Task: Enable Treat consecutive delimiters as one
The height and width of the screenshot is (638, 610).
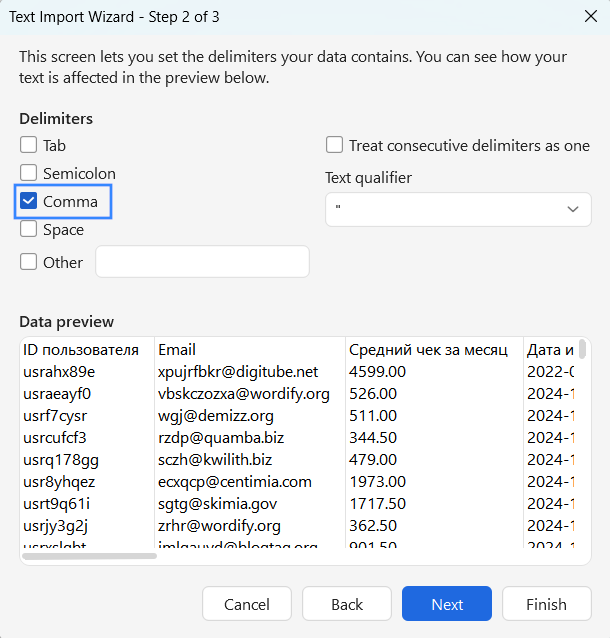Action: (334, 145)
